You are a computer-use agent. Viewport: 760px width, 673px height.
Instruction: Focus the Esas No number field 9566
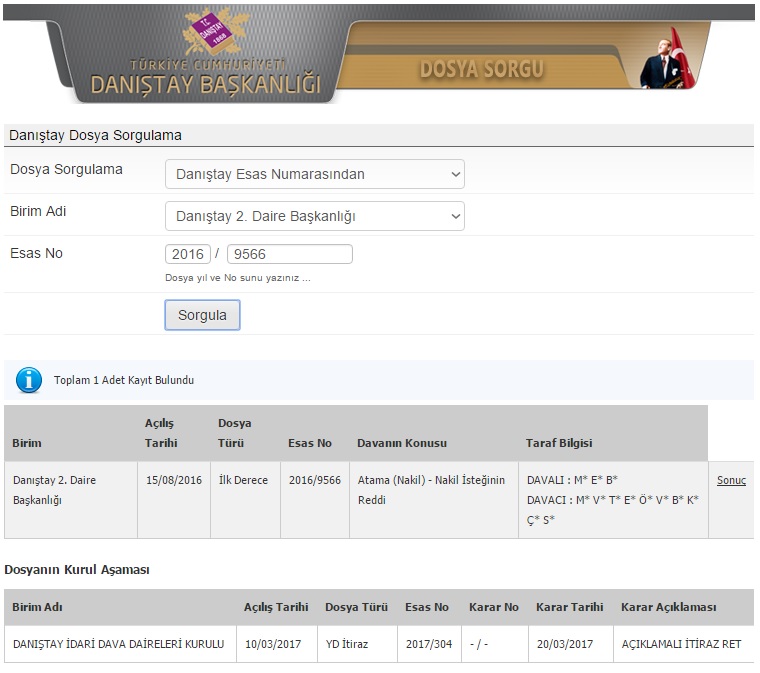click(289, 254)
